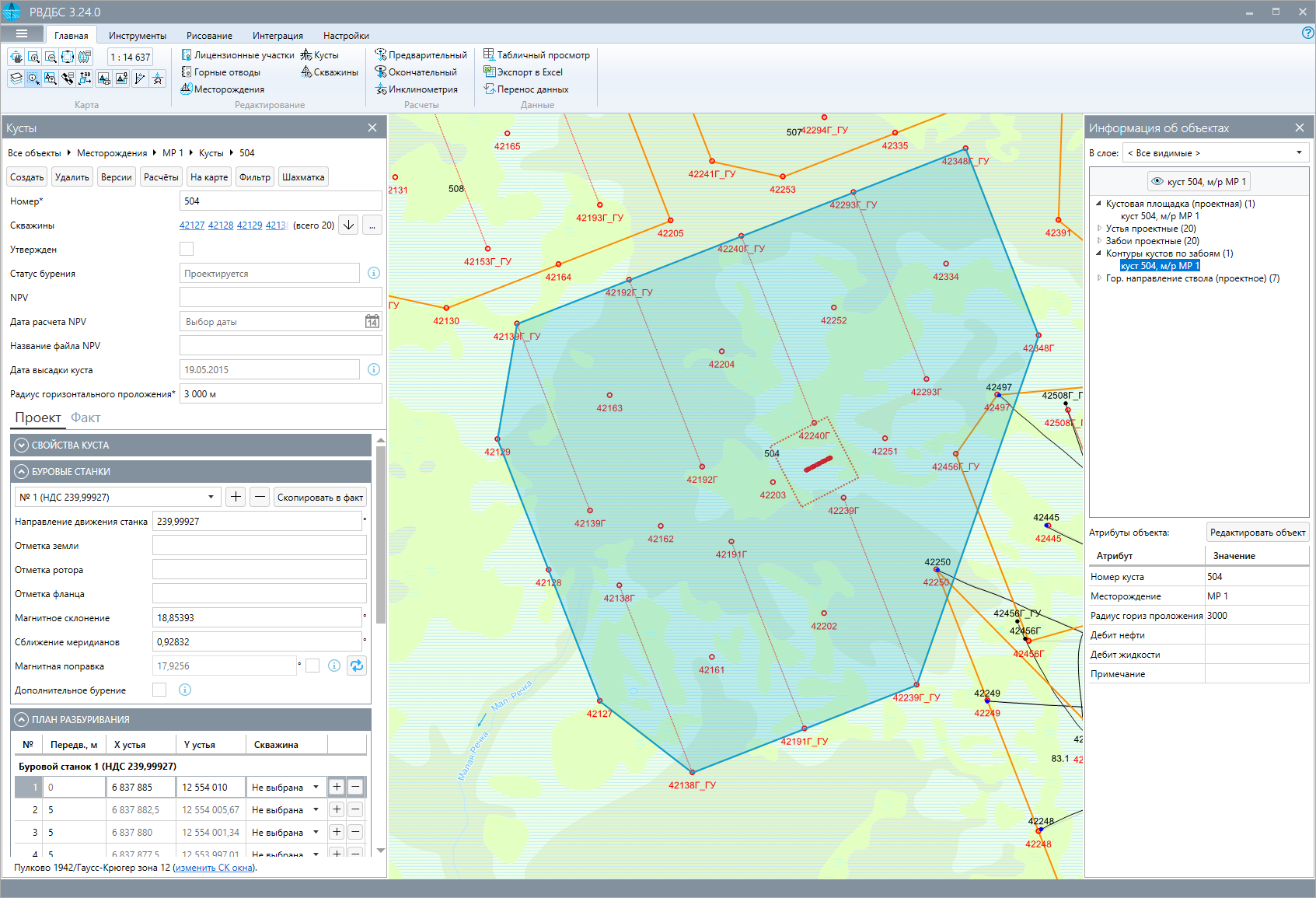Activate the zoom in map tool

[33, 57]
